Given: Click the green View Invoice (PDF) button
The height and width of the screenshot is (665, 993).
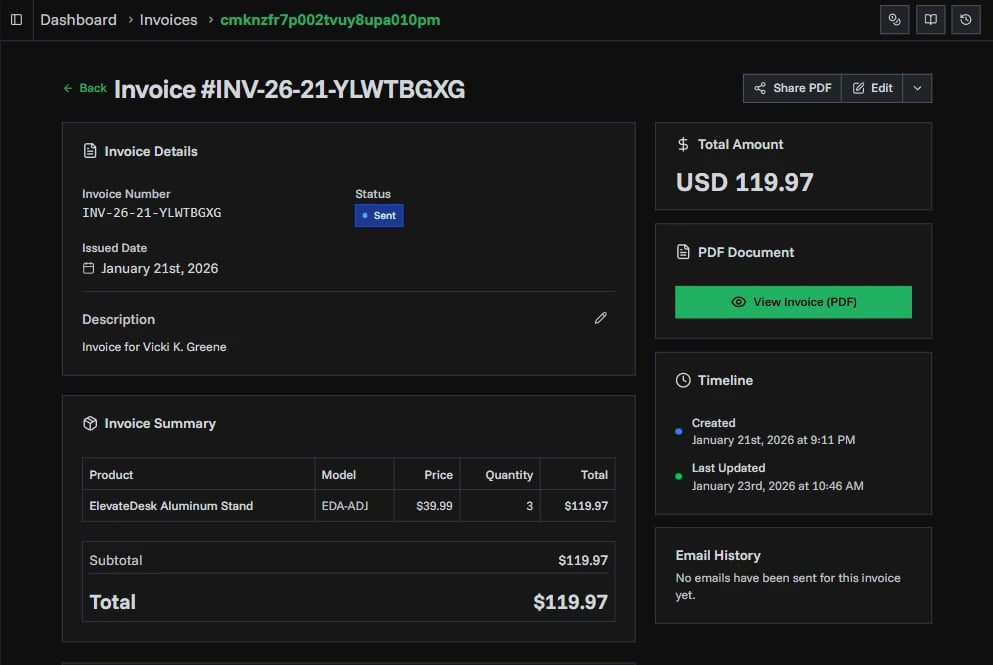Looking at the screenshot, I should (793, 301).
